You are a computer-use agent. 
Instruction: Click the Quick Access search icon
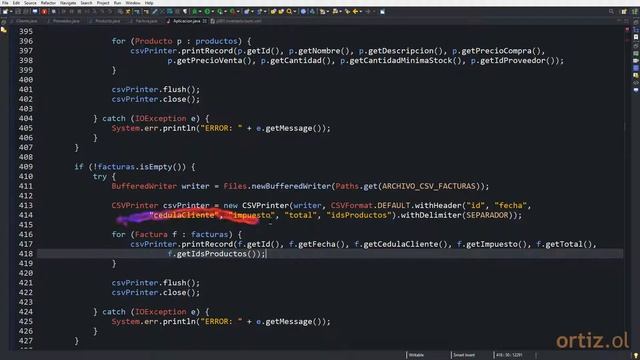pyautogui.click(x=611, y=11)
